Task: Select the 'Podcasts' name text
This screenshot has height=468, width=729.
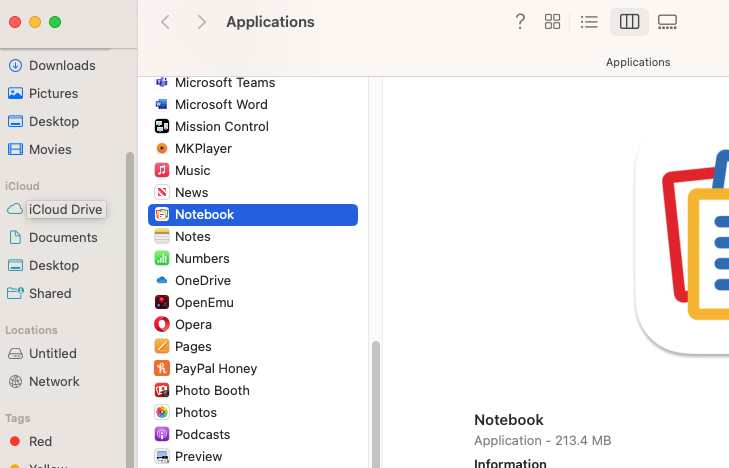Action: [202, 435]
